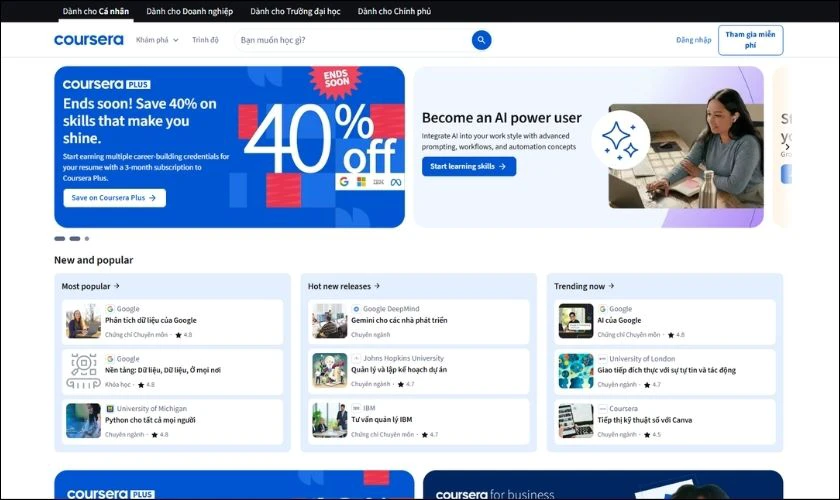Viewport: 840px width, 500px height.
Task: Advance carousel with the right chevron arrow
Action: [x=787, y=146]
